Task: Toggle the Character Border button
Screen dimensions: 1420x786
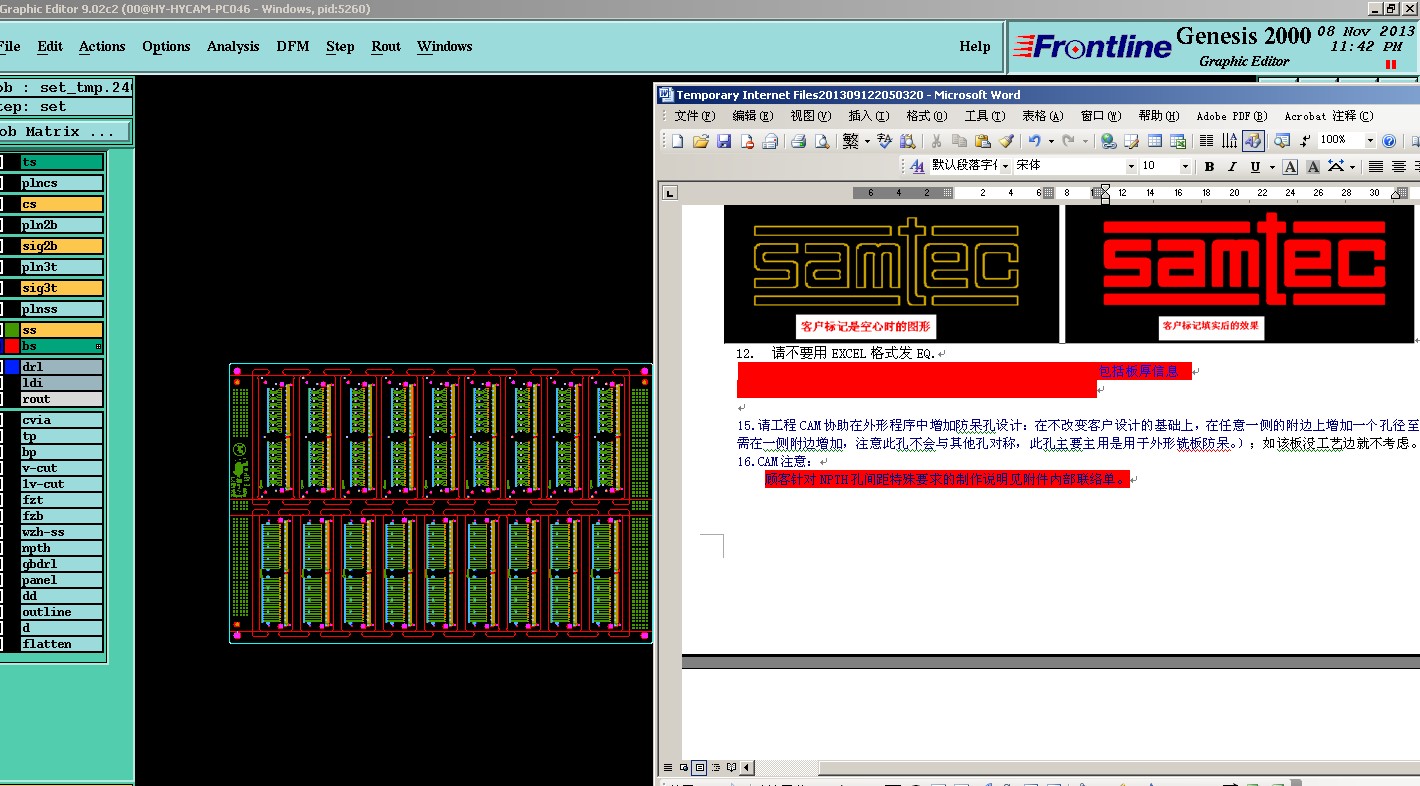Action: (1290, 166)
